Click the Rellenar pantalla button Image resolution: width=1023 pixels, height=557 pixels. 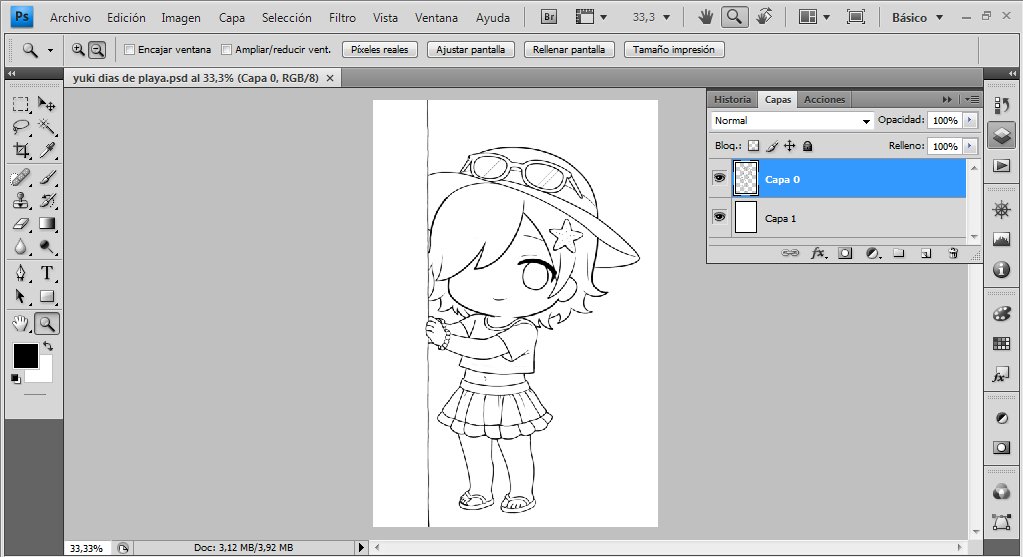tap(569, 50)
